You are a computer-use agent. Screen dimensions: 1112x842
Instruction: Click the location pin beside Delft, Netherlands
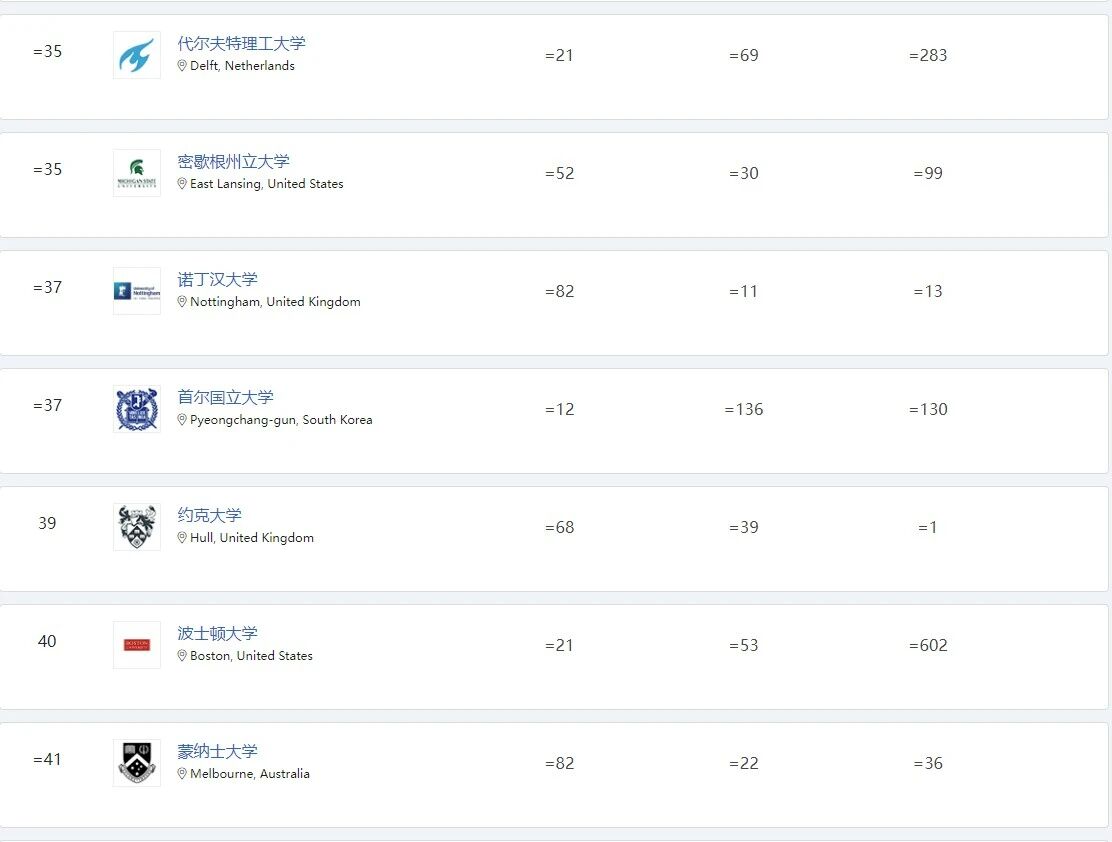[182, 66]
